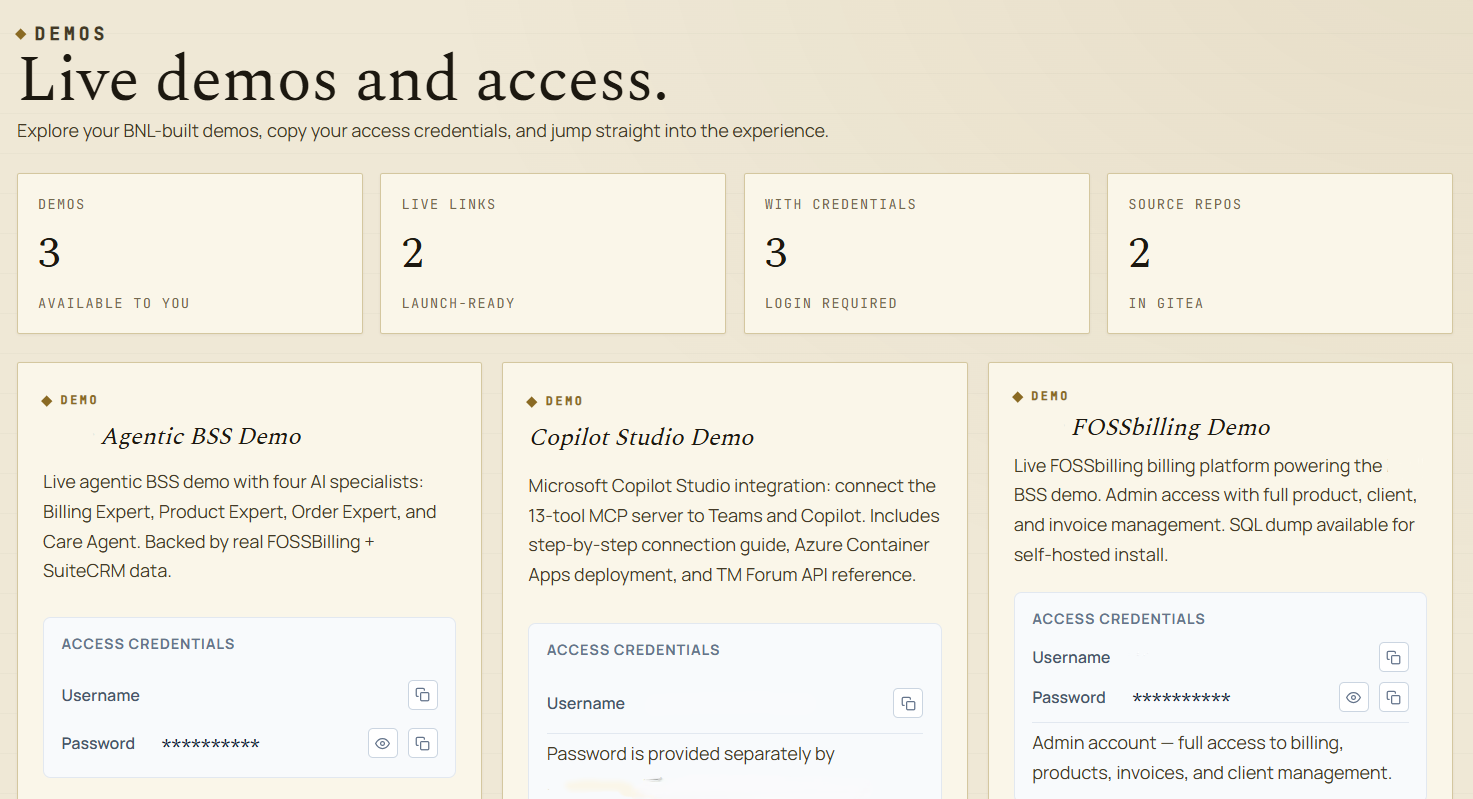Click the "WITH CREDENTIALS" stat label
The height and width of the screenshot is (799, 1473).
click(841, 204)
